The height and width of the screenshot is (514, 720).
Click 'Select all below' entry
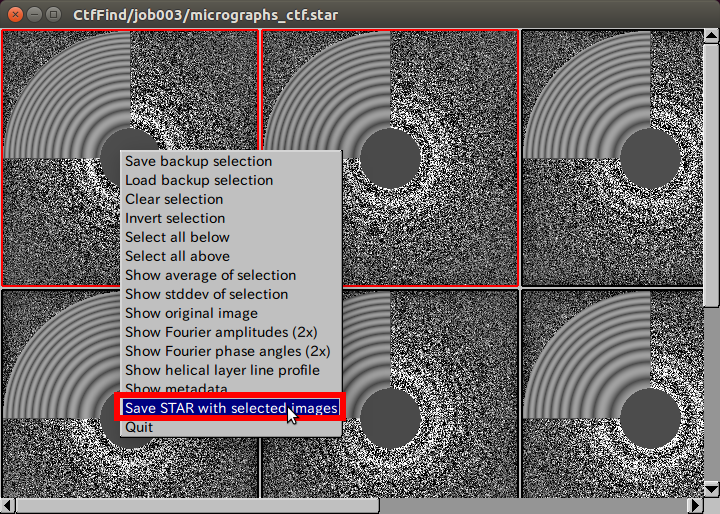(x=177, y=237)
